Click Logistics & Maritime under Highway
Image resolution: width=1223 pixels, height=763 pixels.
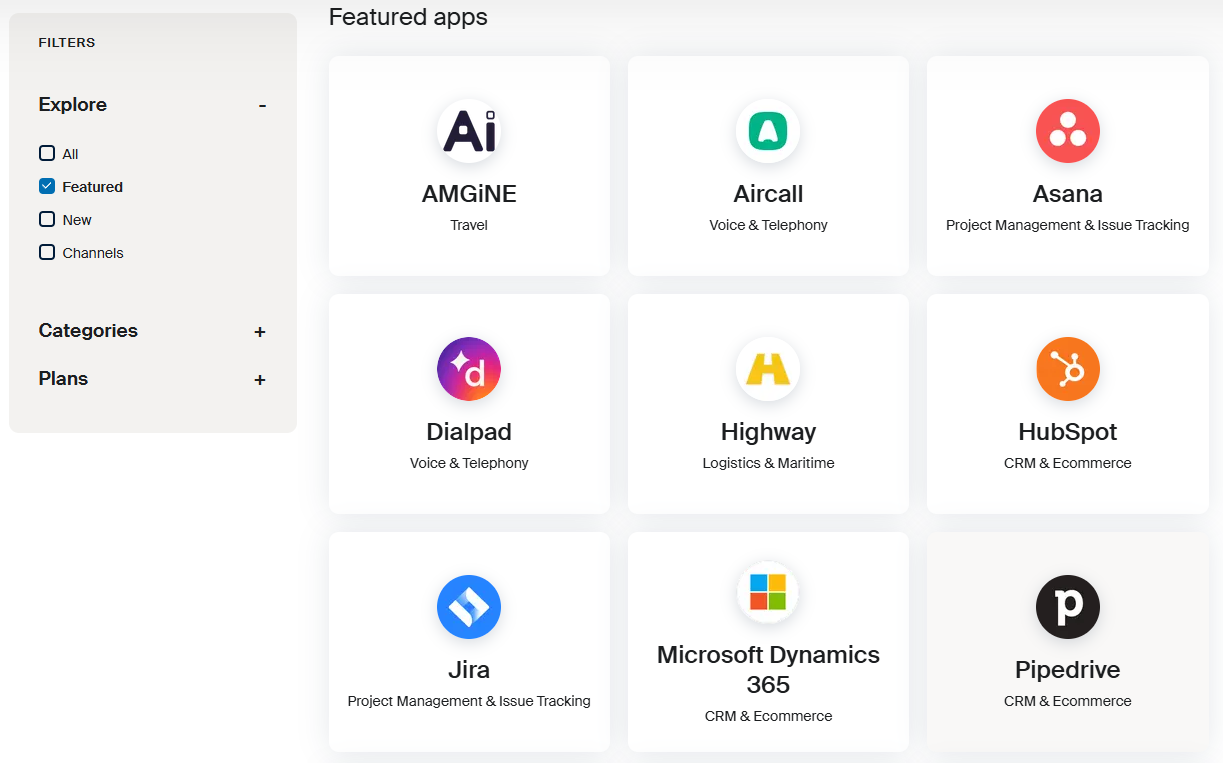point(768,463)
